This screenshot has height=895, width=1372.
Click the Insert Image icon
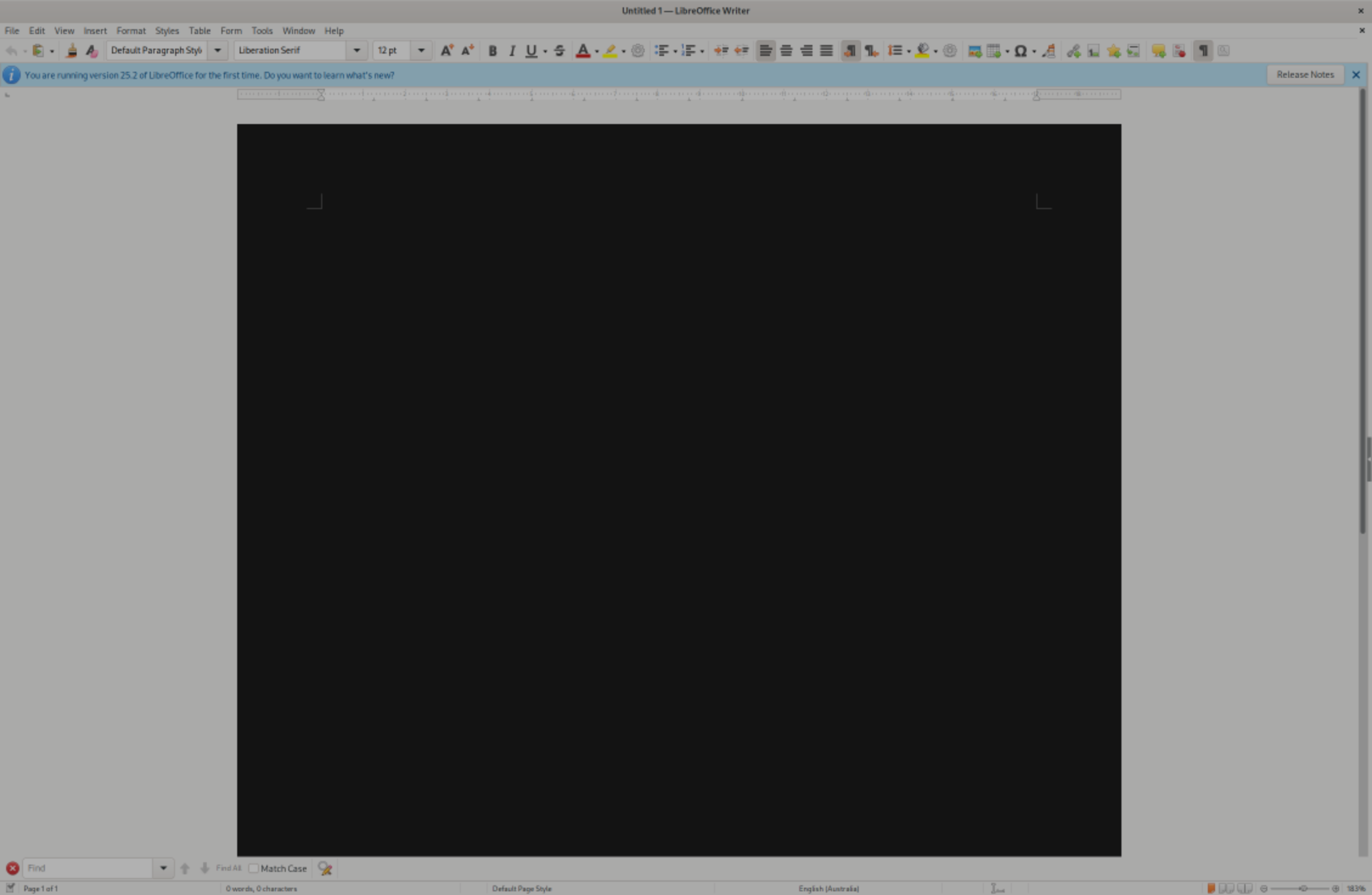tap(974, 51)
